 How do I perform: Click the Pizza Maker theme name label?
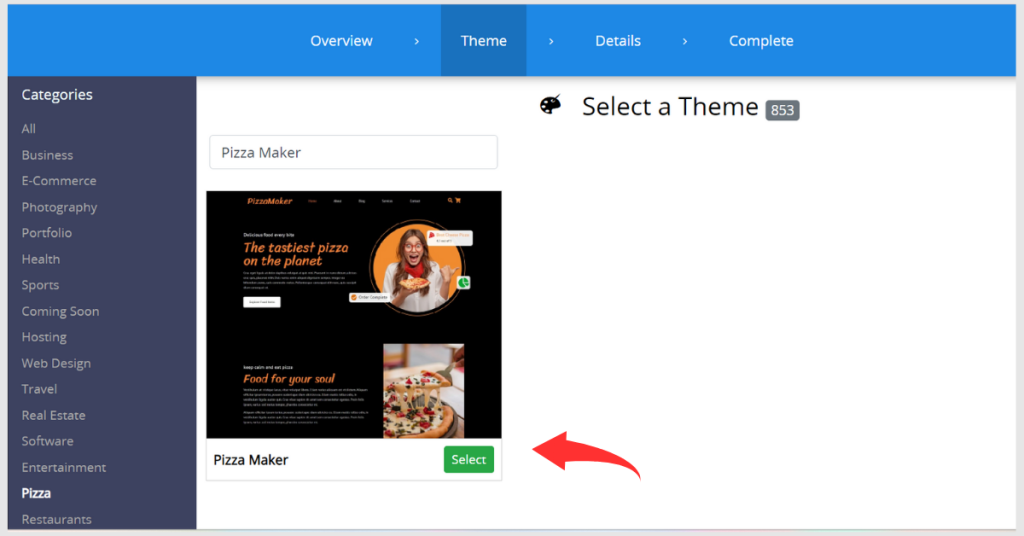(251, 460)
